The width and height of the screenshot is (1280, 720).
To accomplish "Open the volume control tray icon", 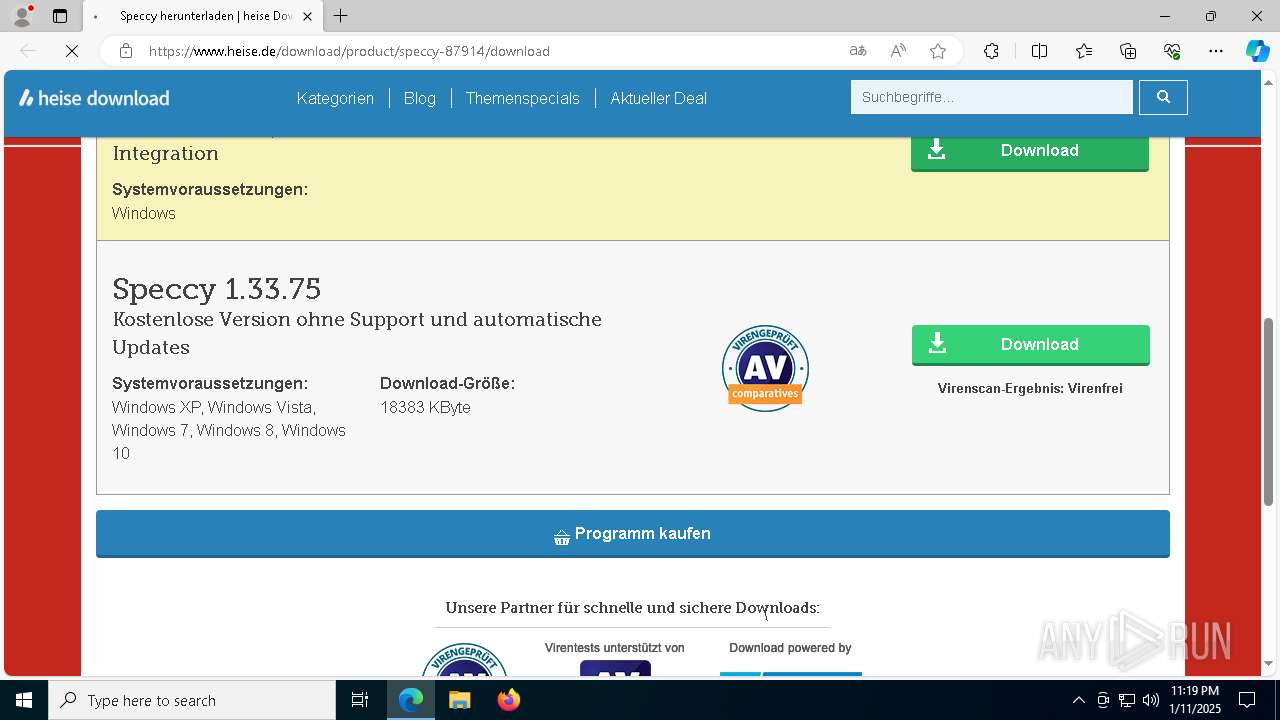I will tap(1151, 700).
